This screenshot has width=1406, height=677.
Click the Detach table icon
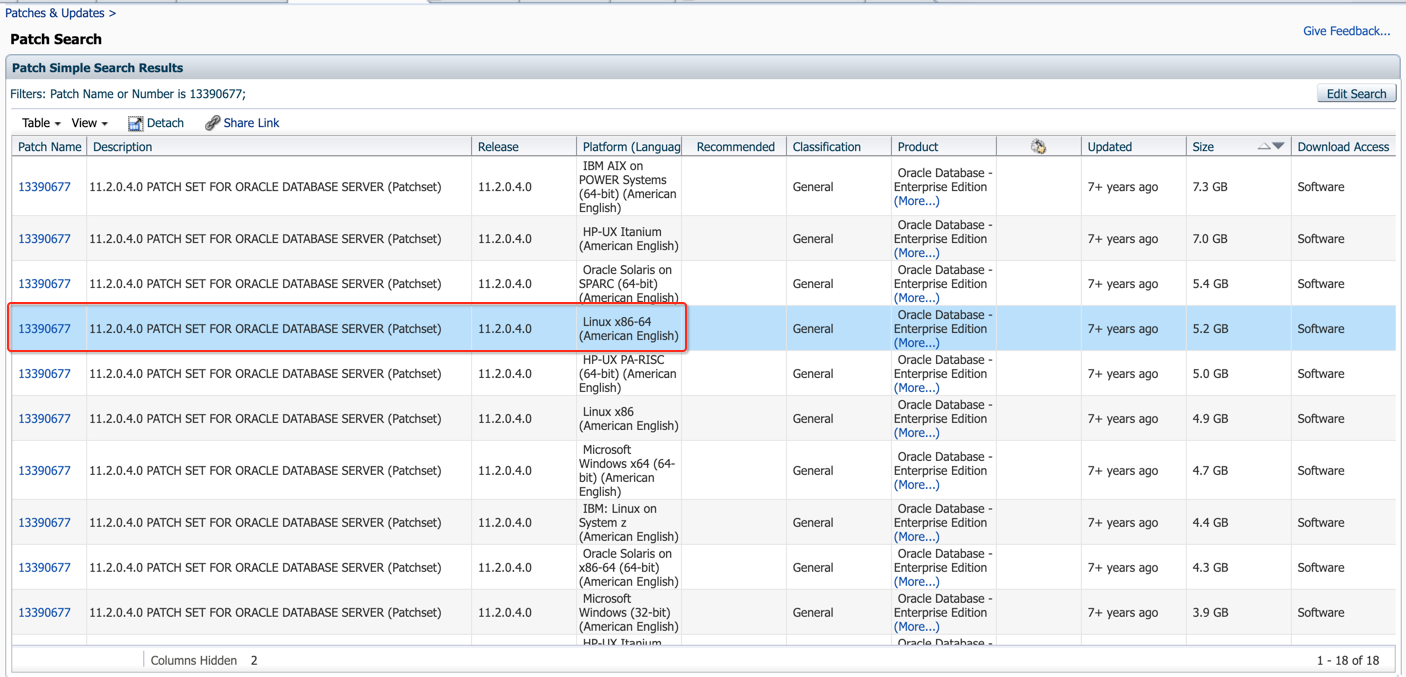(x=135, y=123)
